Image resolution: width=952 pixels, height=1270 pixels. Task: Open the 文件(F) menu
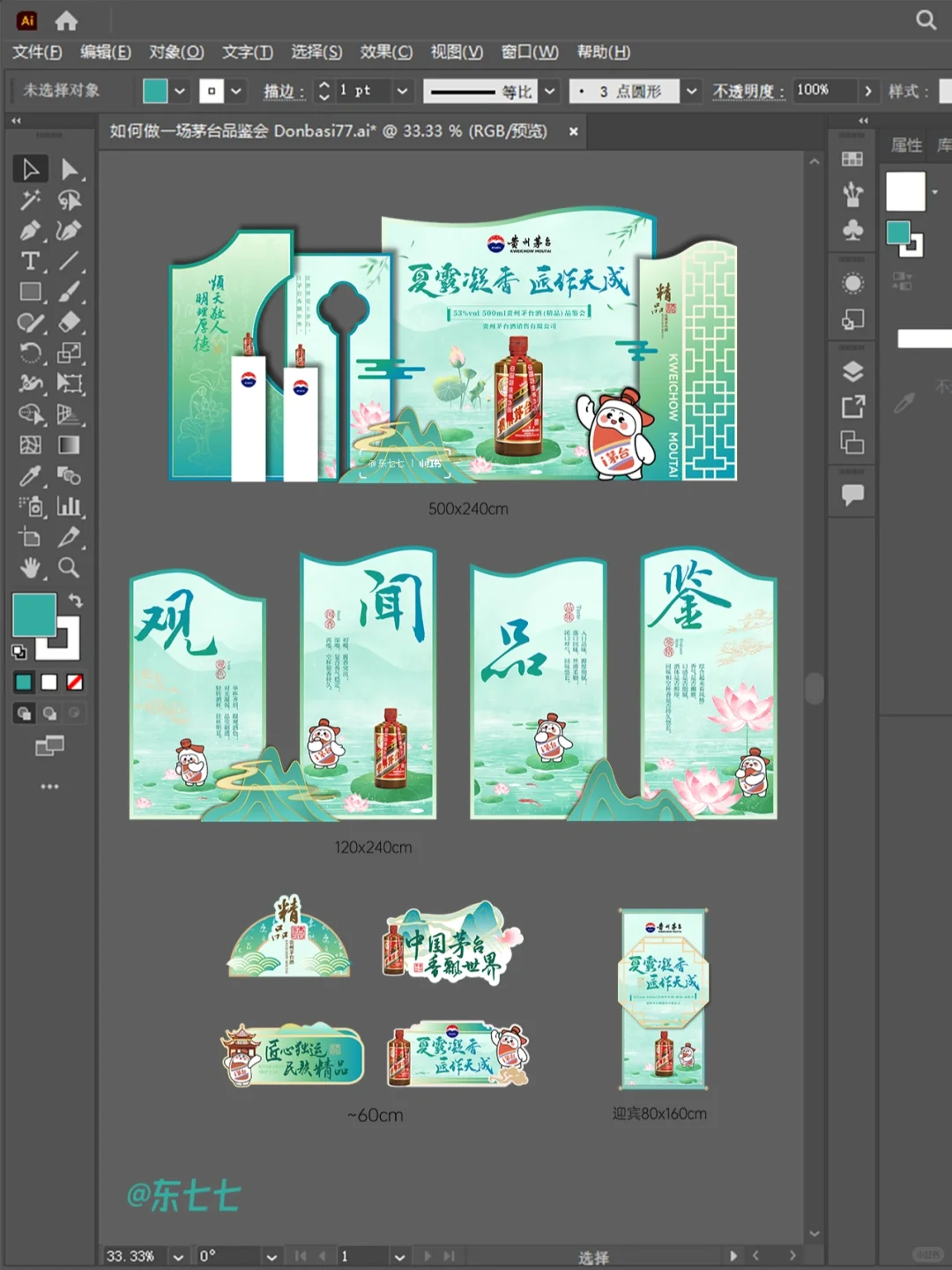coord(37,52)
